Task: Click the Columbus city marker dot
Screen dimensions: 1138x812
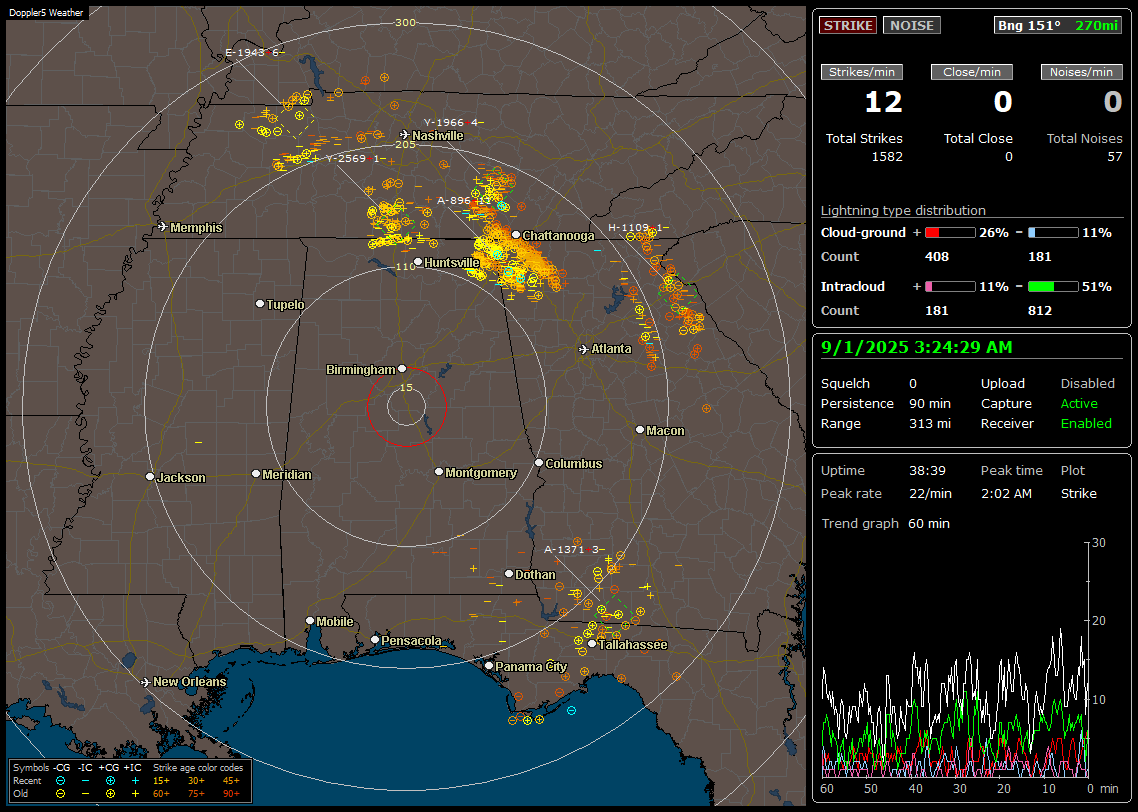Action: coord(539,462)
